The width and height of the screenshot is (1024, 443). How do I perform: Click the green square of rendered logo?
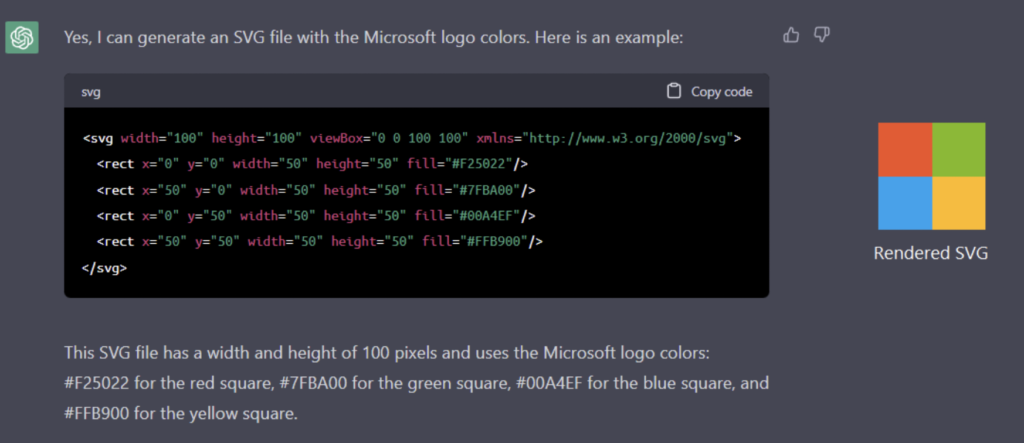click(x=959, y=149)
